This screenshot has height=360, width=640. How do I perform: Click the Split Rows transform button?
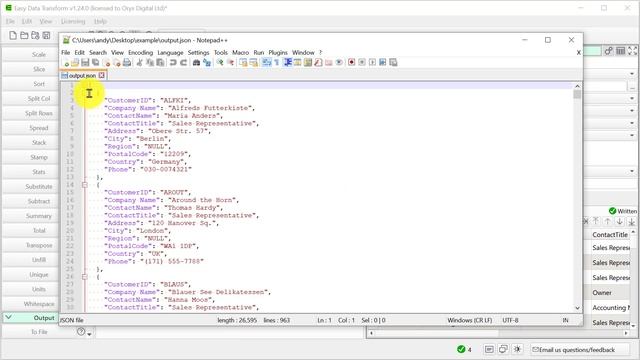click(39, 113)
